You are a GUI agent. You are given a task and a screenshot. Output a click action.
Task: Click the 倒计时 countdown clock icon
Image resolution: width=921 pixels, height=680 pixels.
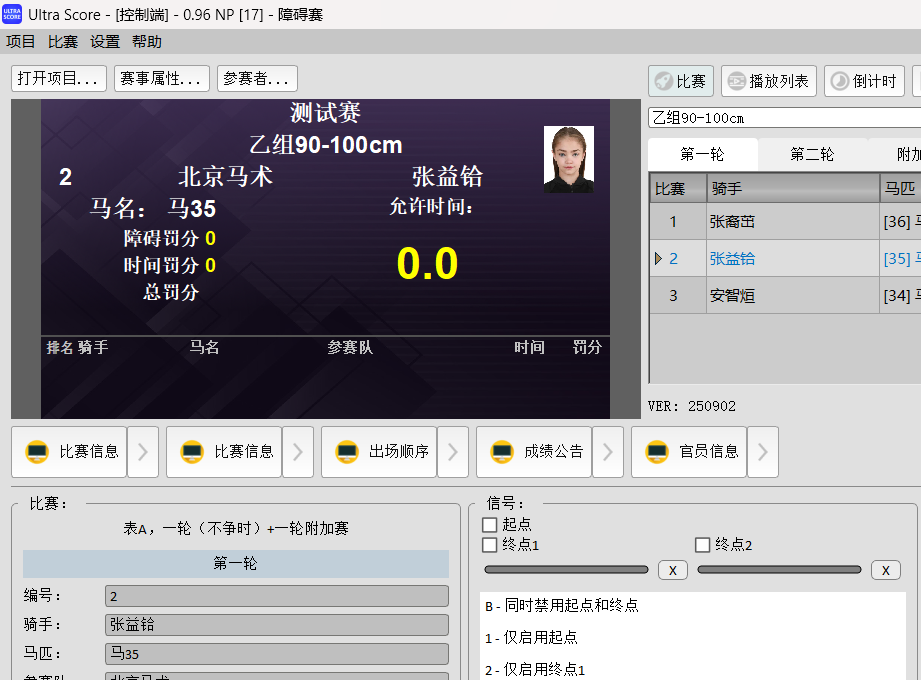click(841, 81)
